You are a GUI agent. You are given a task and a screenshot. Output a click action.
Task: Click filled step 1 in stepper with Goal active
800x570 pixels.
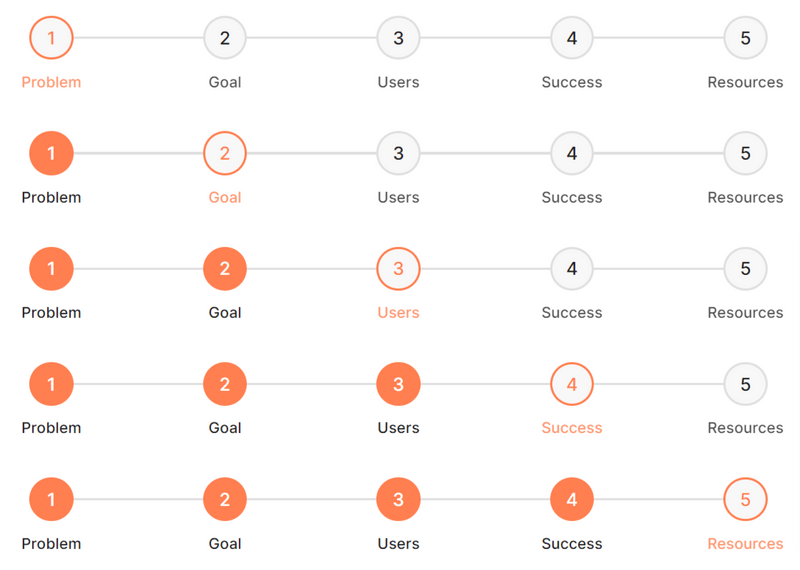click(x=51, y=154)
